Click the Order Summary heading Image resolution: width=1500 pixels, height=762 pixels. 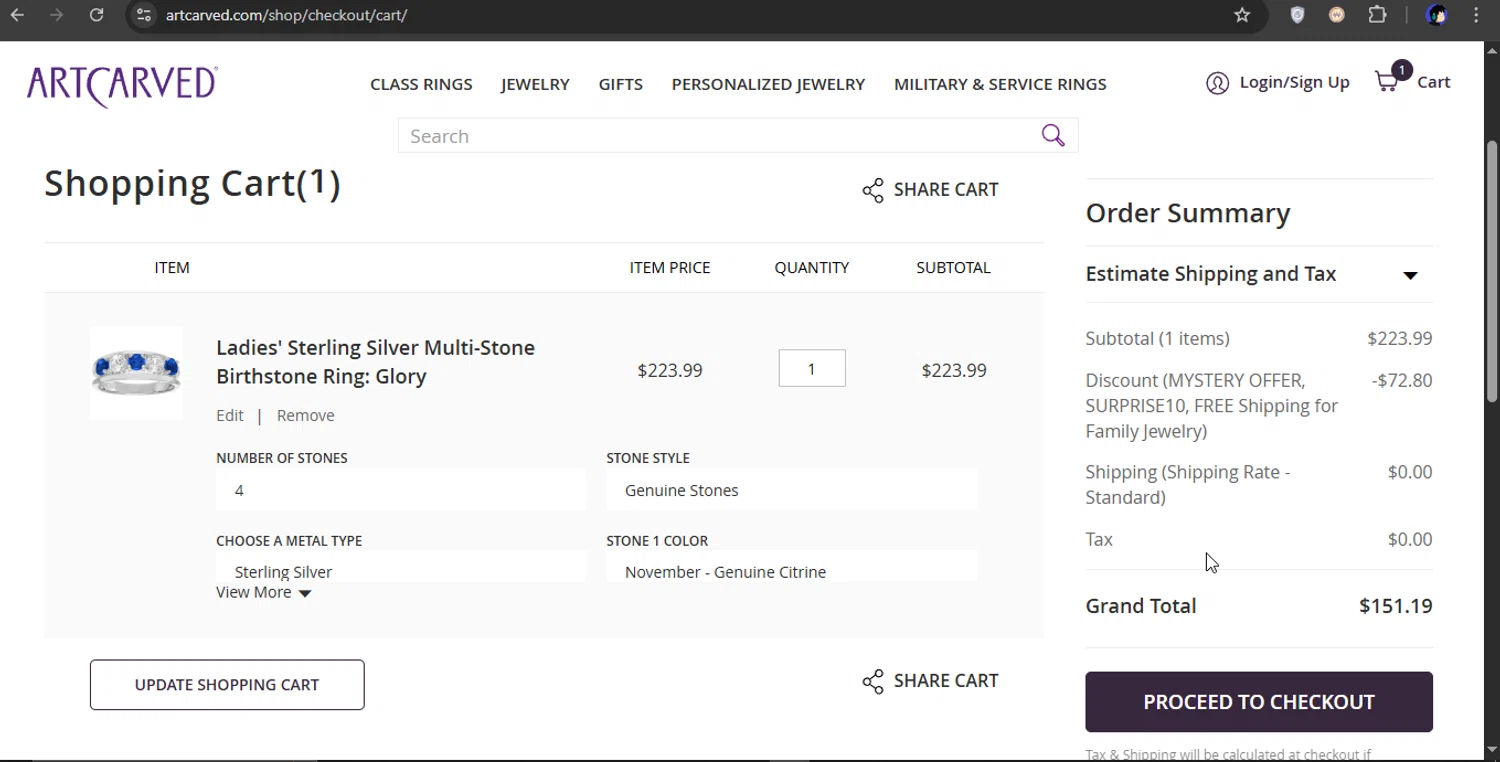click(1188, 213)
